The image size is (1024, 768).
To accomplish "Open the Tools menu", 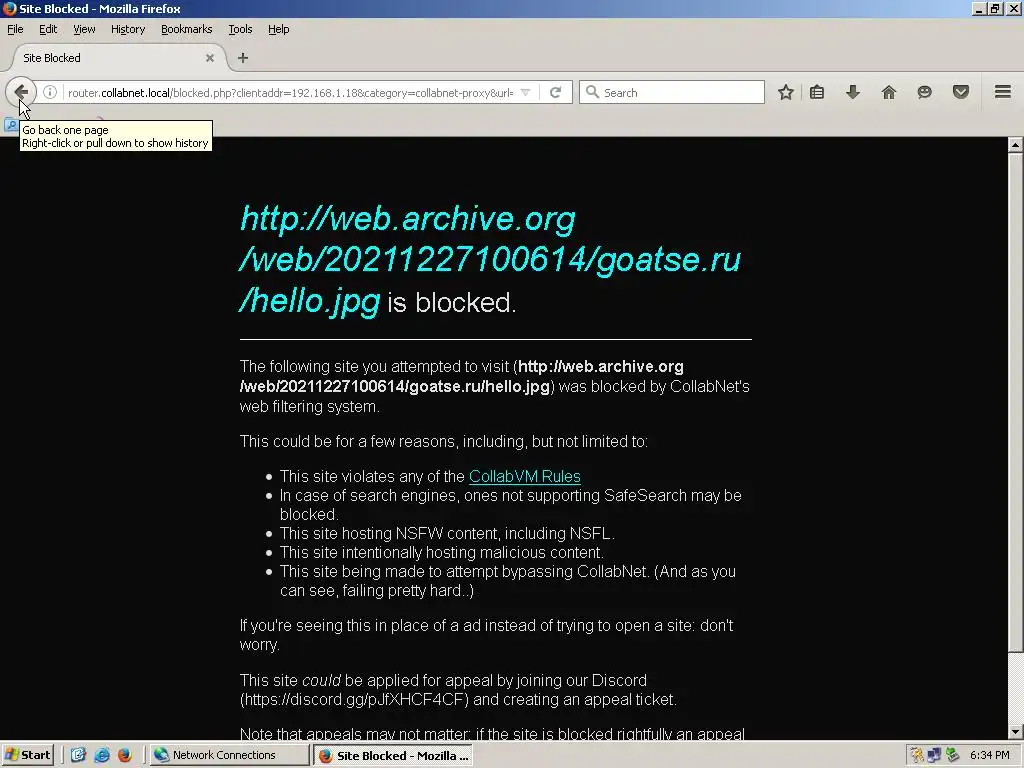I will coord(240,29).
